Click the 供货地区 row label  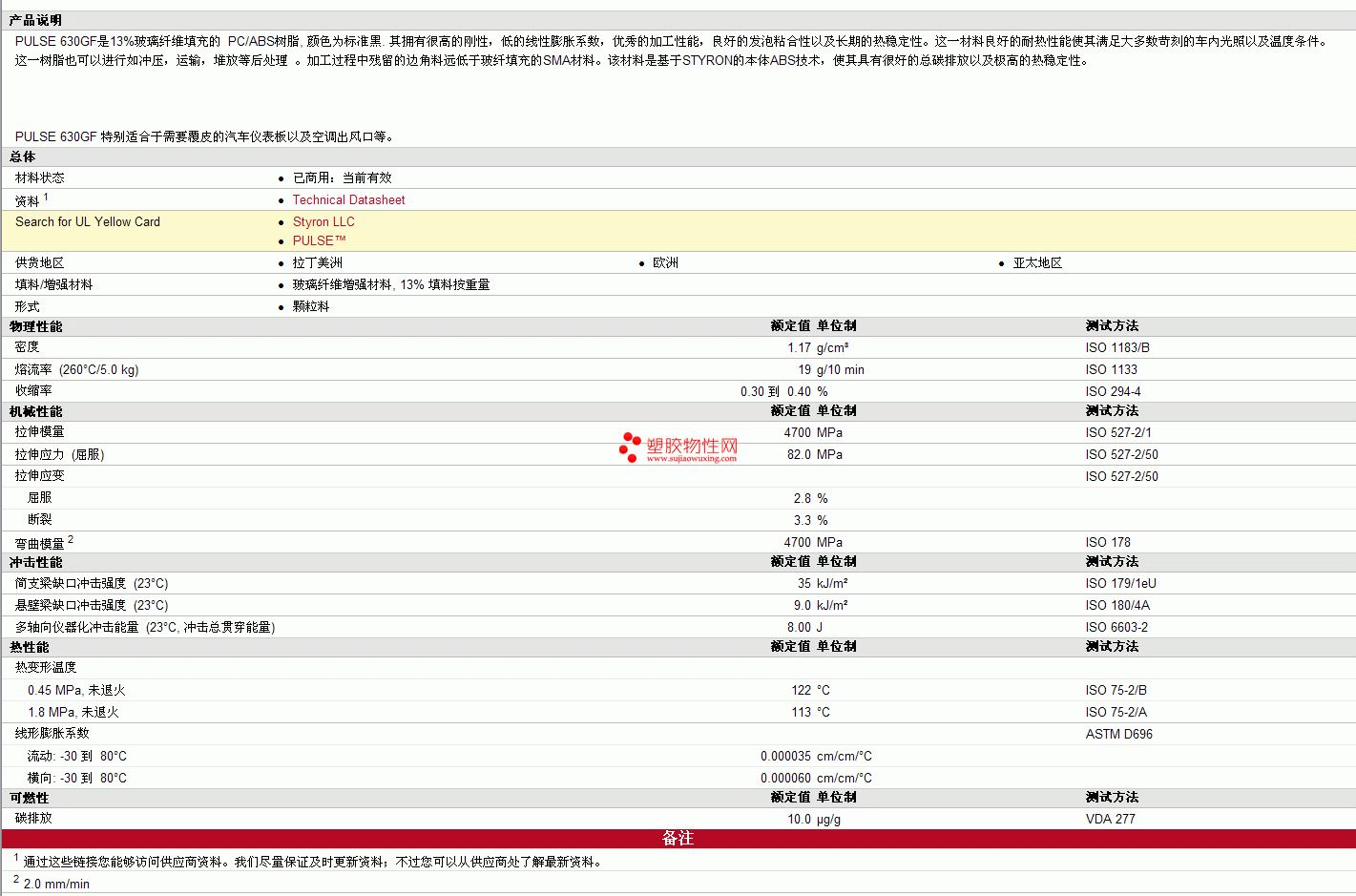[x=40, y=263]
